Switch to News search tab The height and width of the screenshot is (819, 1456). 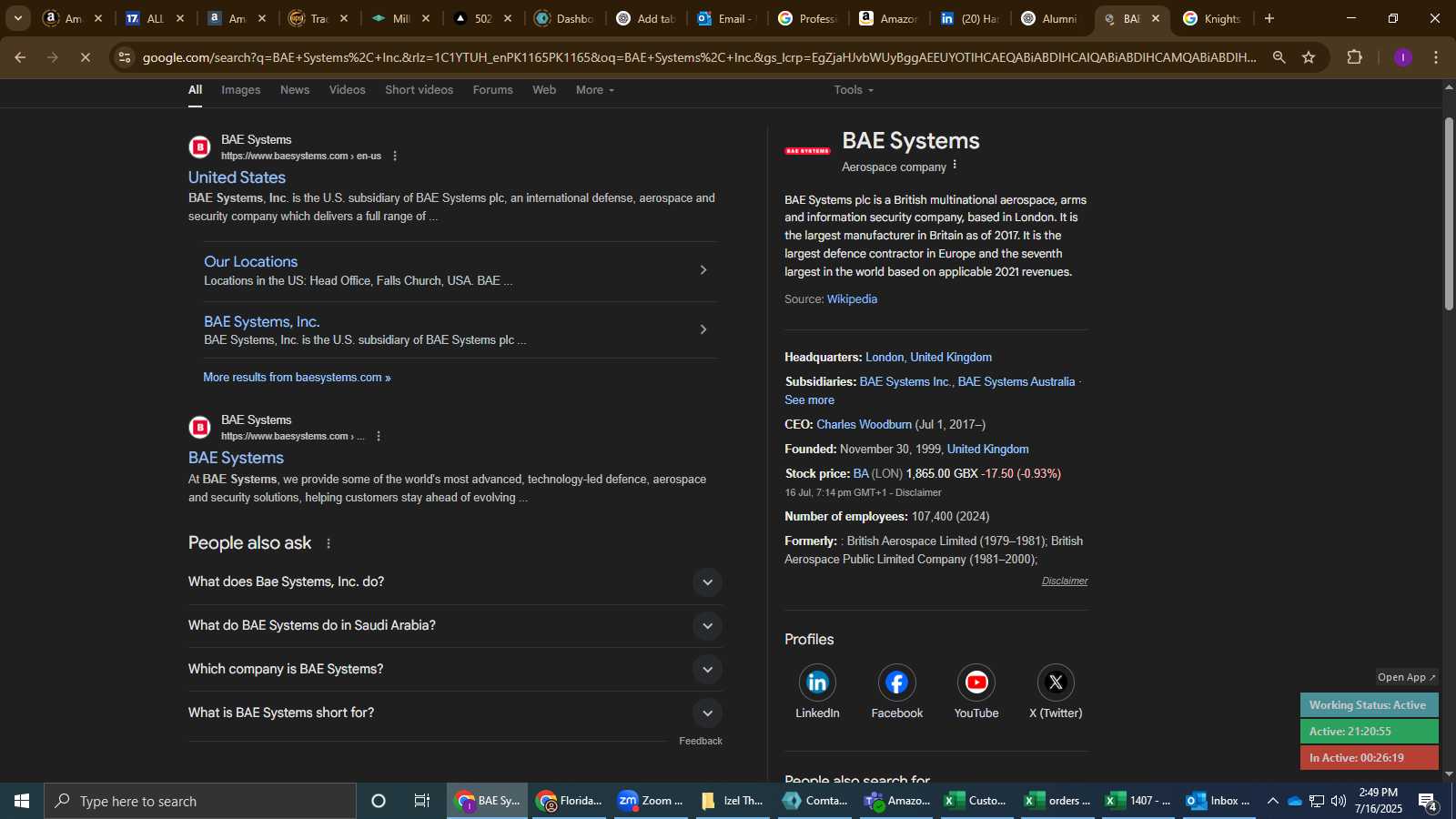(295, 90)
